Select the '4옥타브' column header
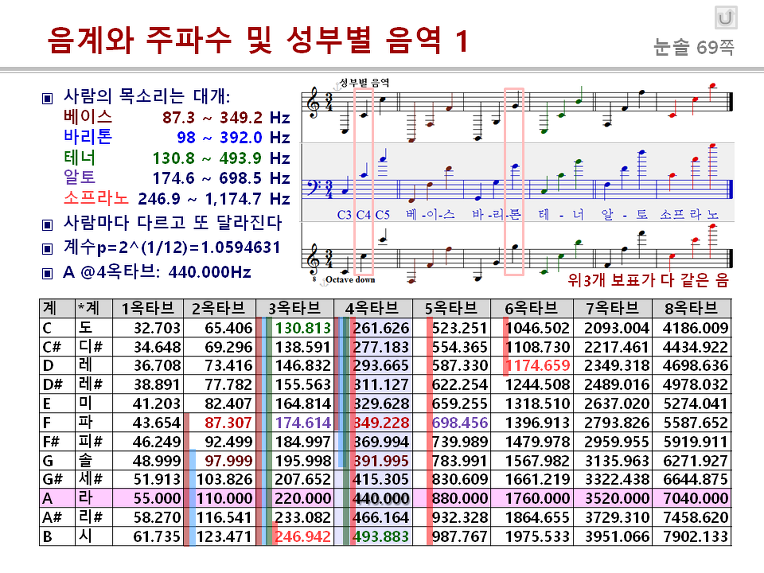Screen dimensions: 764x573 tap(372, 308)
